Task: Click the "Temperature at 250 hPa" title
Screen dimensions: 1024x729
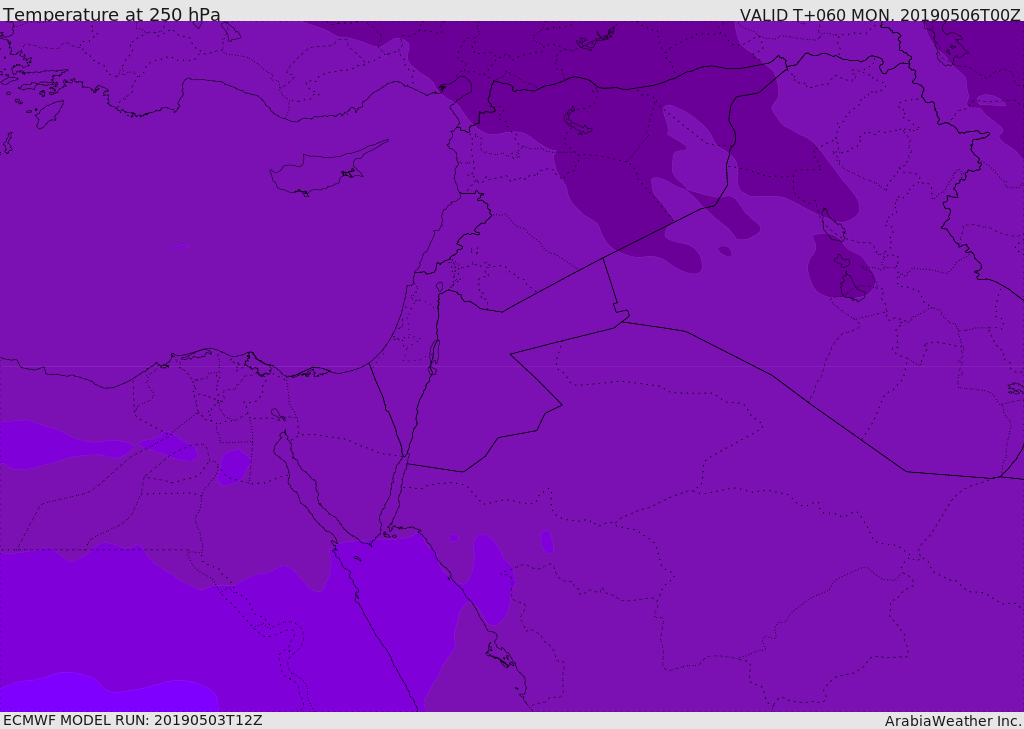Action: (112, 15)
